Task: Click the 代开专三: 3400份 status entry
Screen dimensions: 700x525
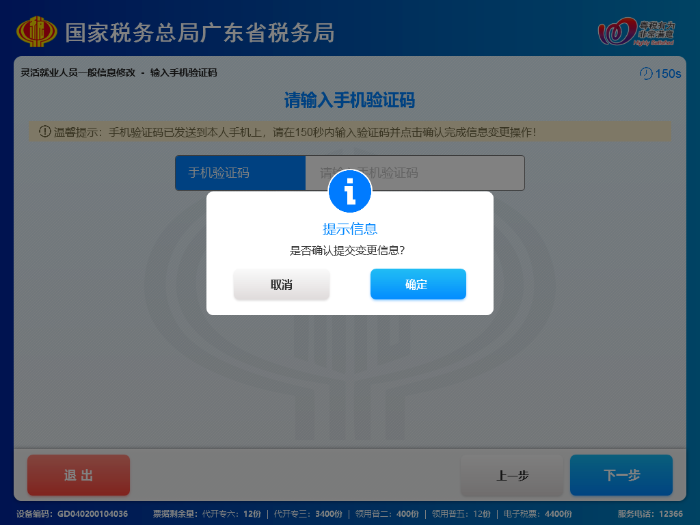Action: tap(308, 514)
